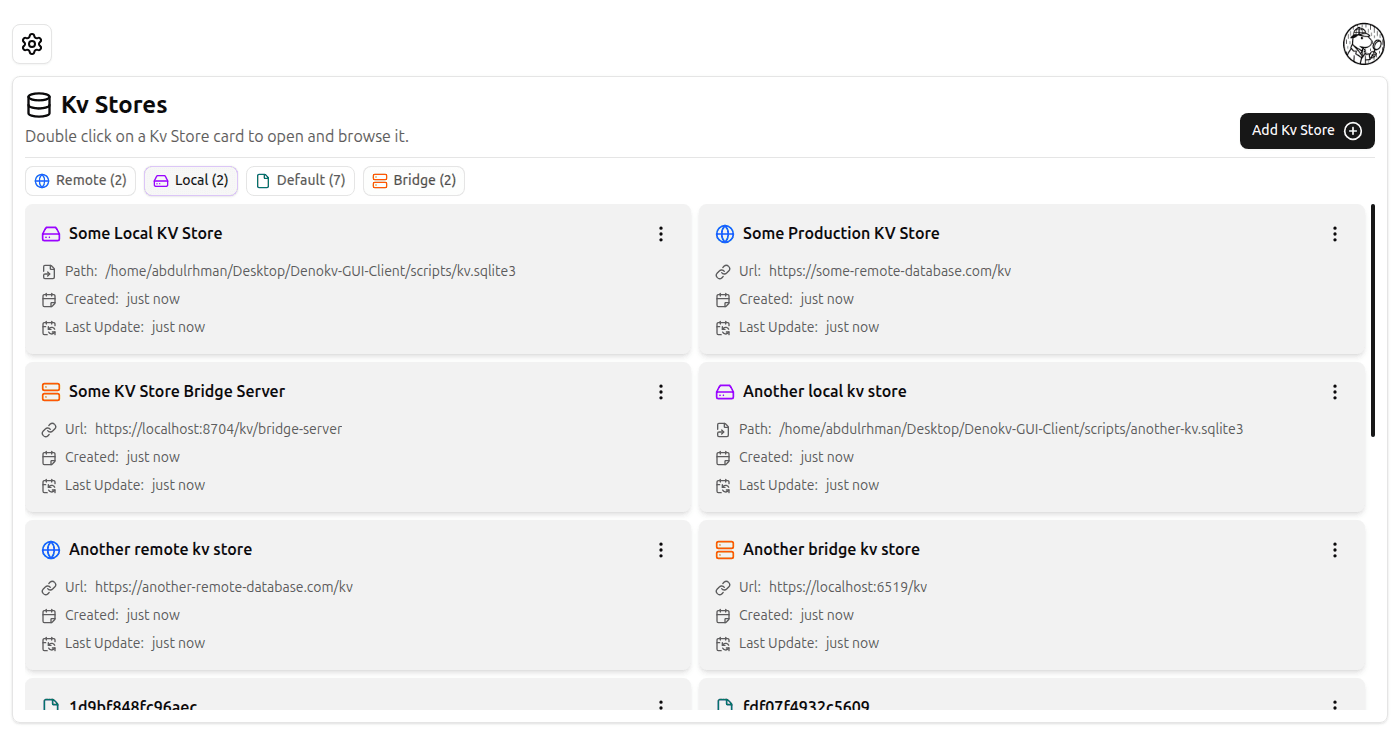Click the file icon of the fdf07f4932c5609 card
This screenshot has width=1400, height=735.
(725, 706)
